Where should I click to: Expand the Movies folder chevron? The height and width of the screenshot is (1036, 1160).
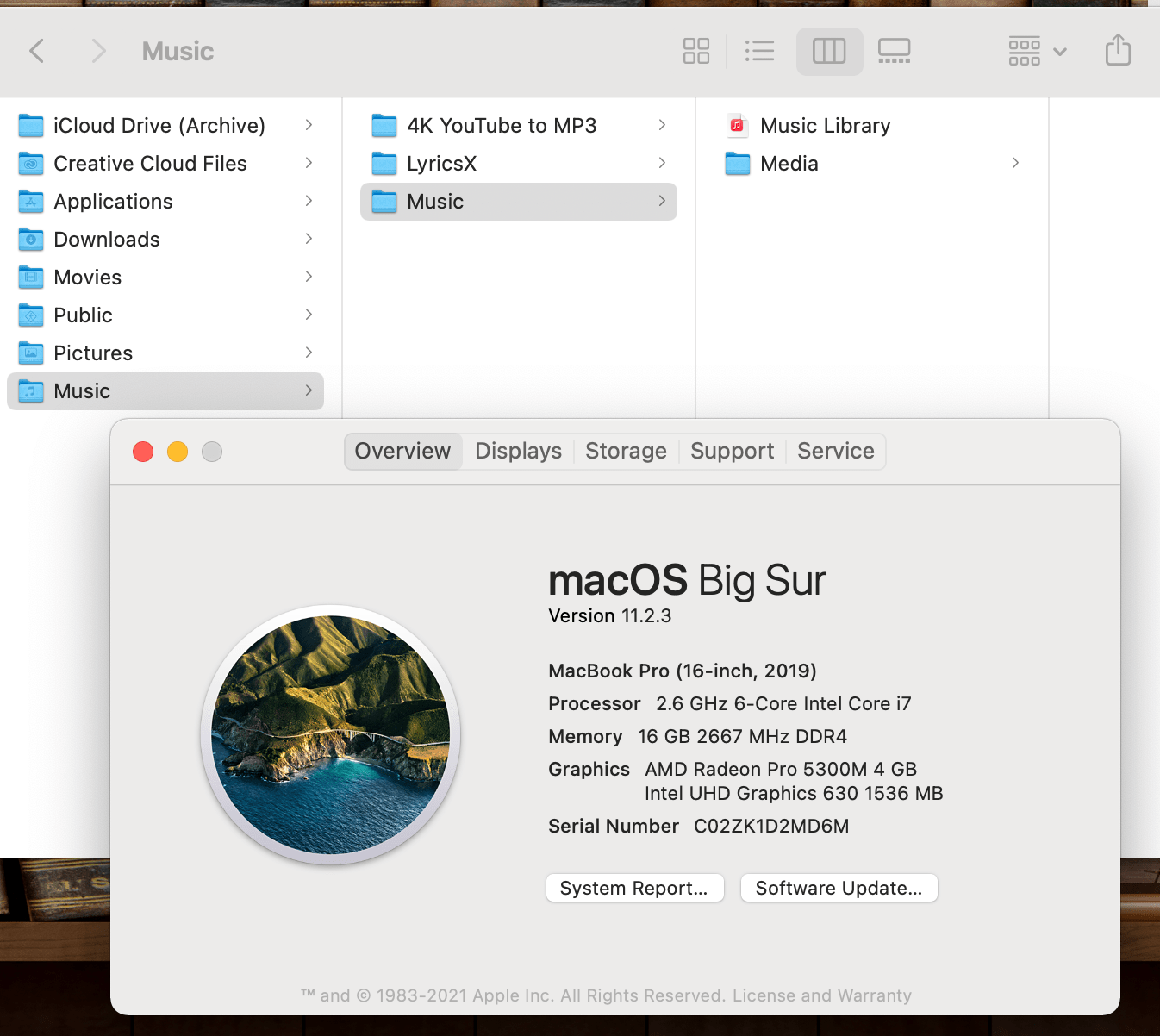click(x=309, y=277)
